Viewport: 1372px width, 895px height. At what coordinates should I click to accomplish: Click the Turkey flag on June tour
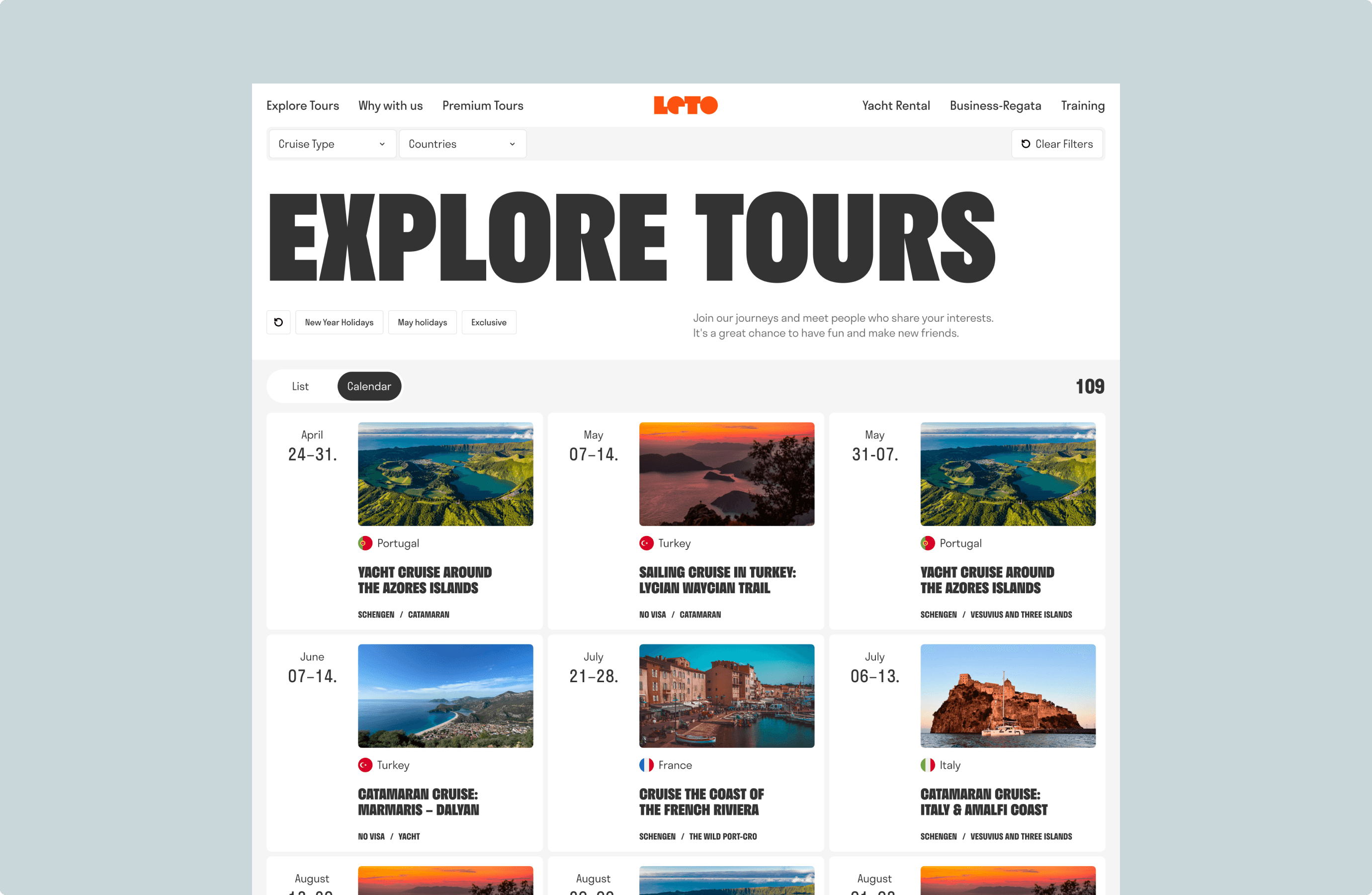[365, 765]
